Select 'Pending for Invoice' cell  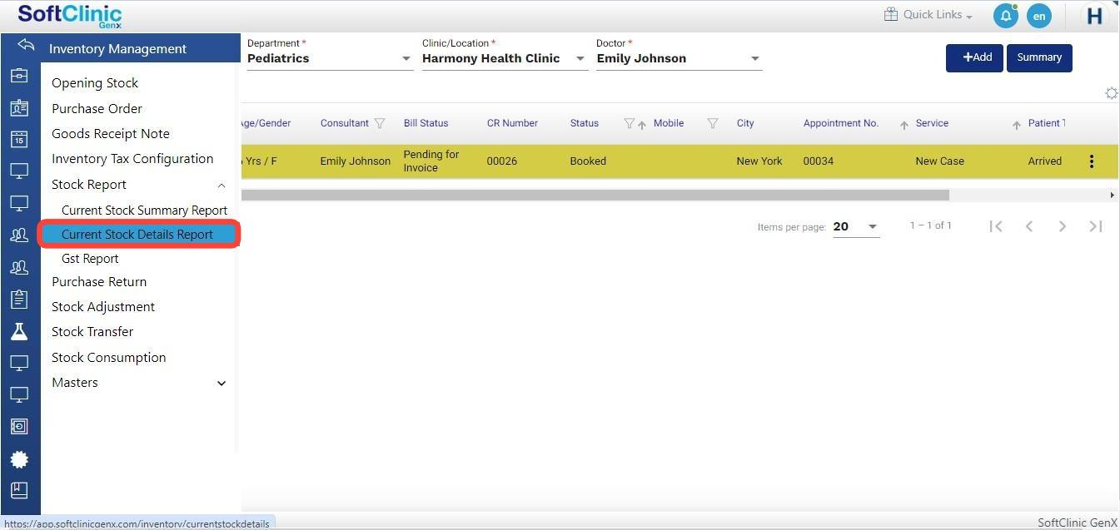[x=431, y=161]
